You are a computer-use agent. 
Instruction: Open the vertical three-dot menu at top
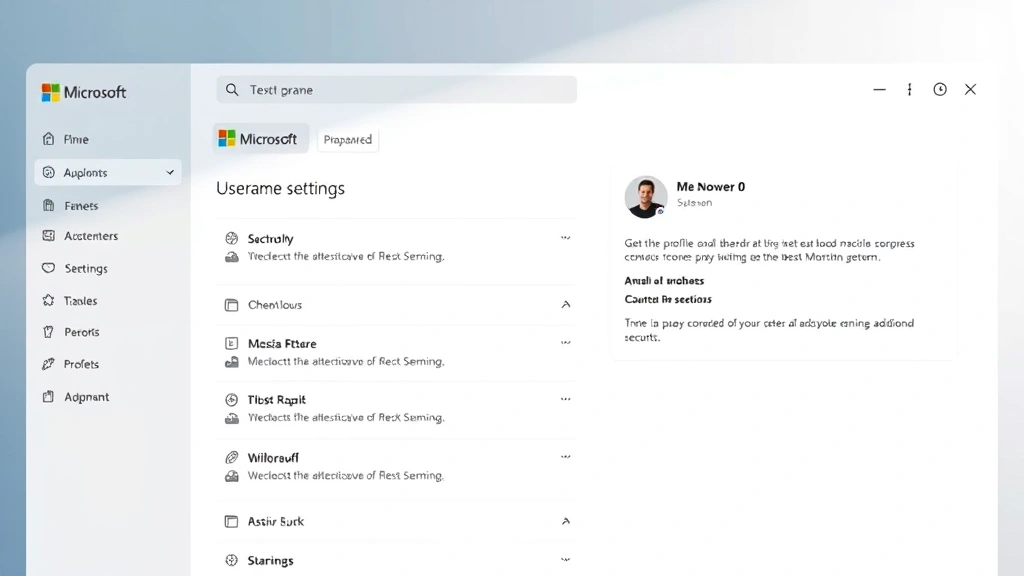point(909,90)
